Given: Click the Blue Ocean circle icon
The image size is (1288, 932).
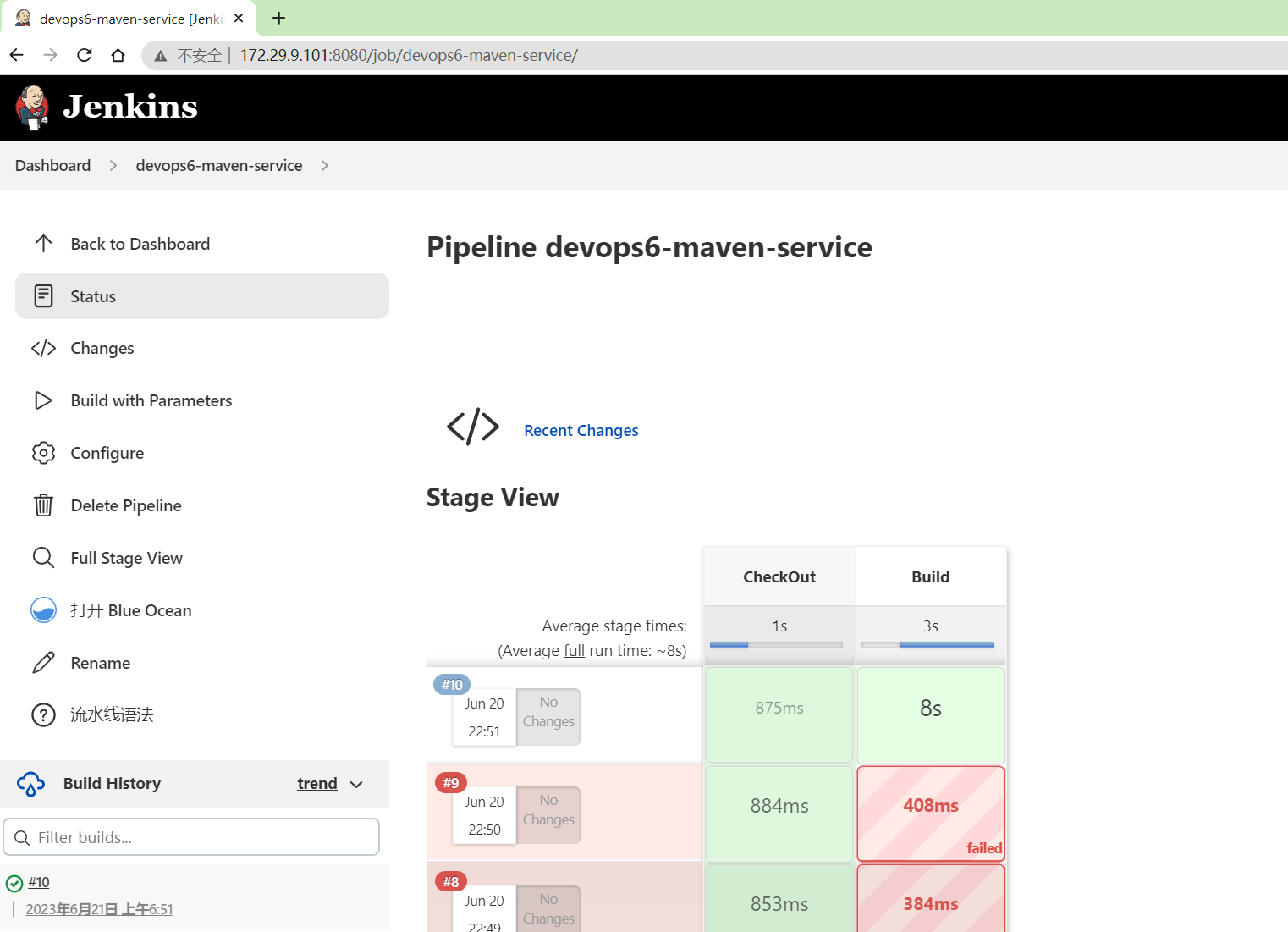Looking at the screenshot, I should [43, 610].
